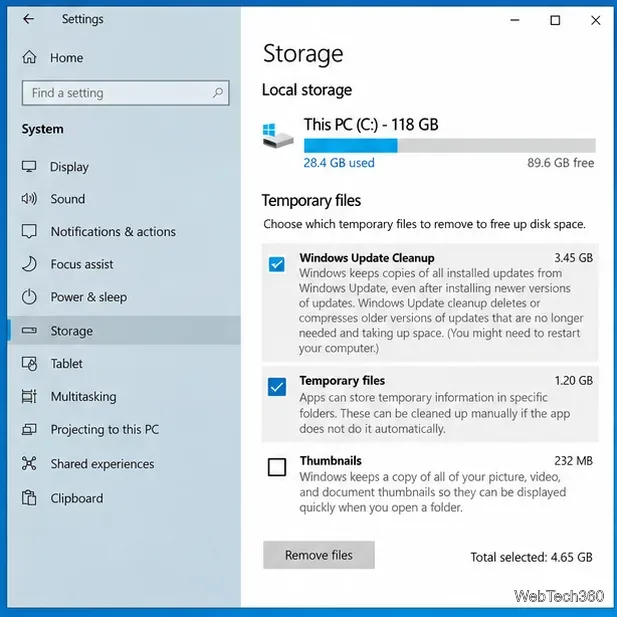Click the Shared experiences icon

tap(29, 464)
